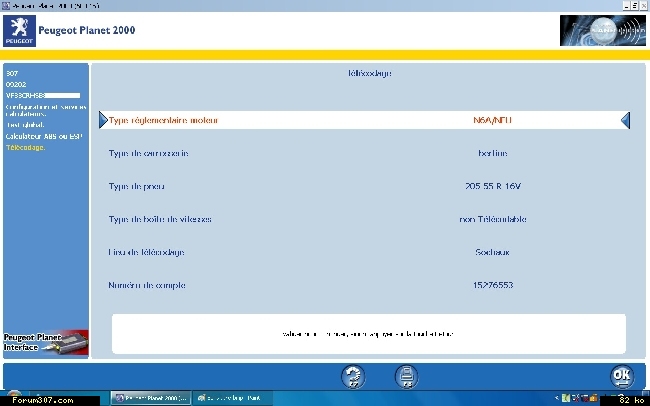Screen dimensions: 650x406
Task: Click the instruction message box
Action: click(x=369, y=334)
